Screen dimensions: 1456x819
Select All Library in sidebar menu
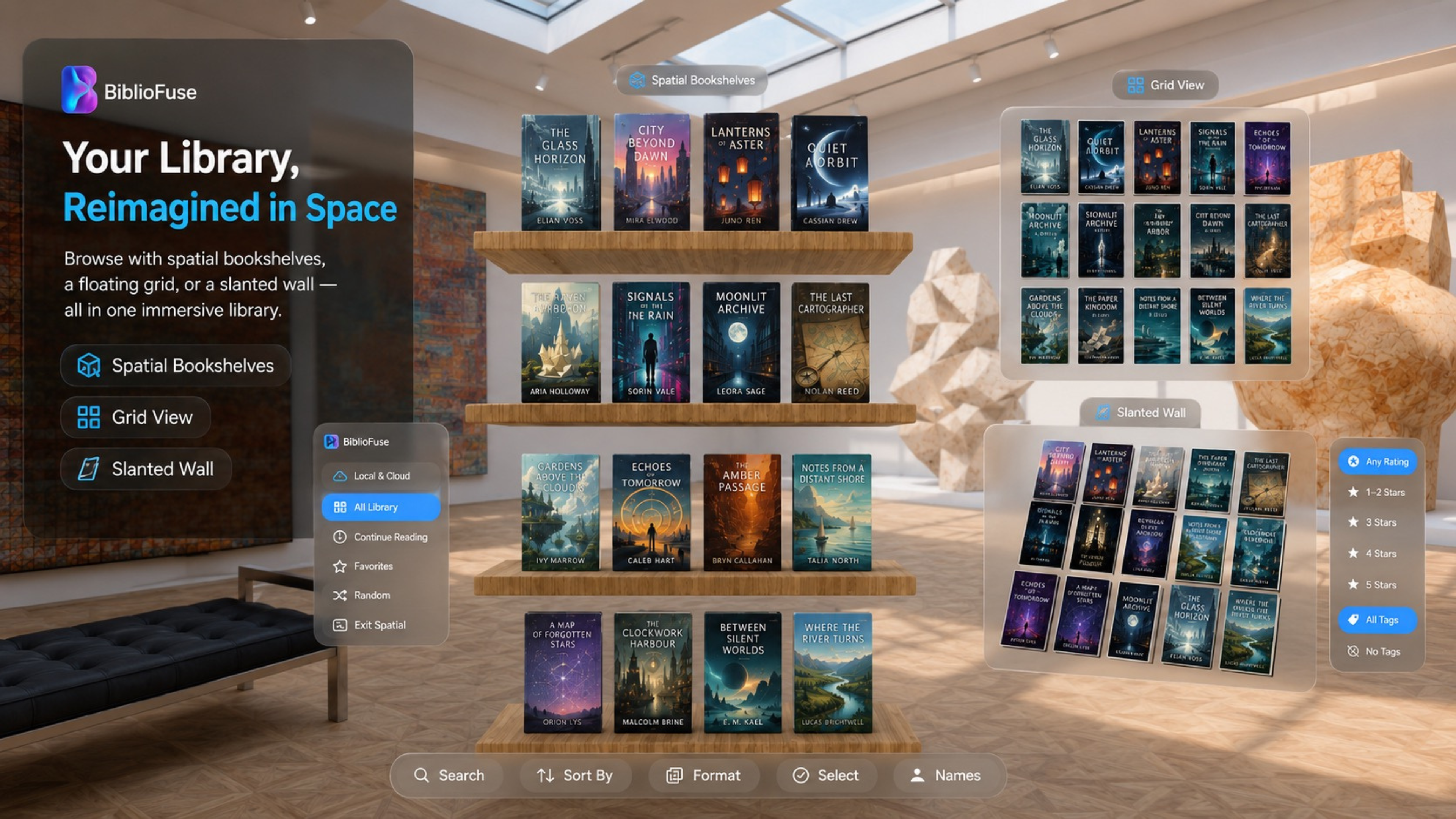point(381,507)
